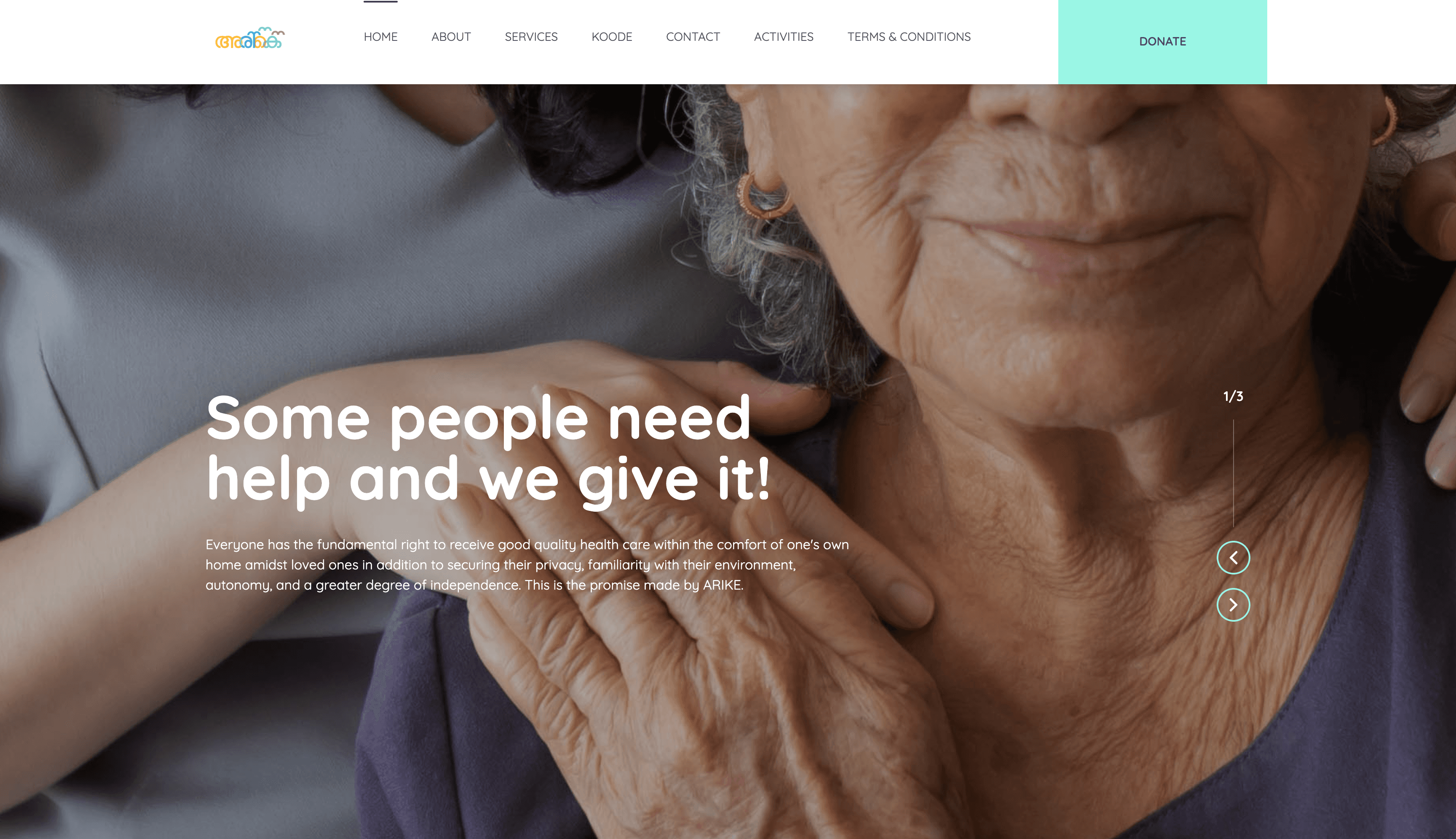Navigate to Services

[531, 37]
